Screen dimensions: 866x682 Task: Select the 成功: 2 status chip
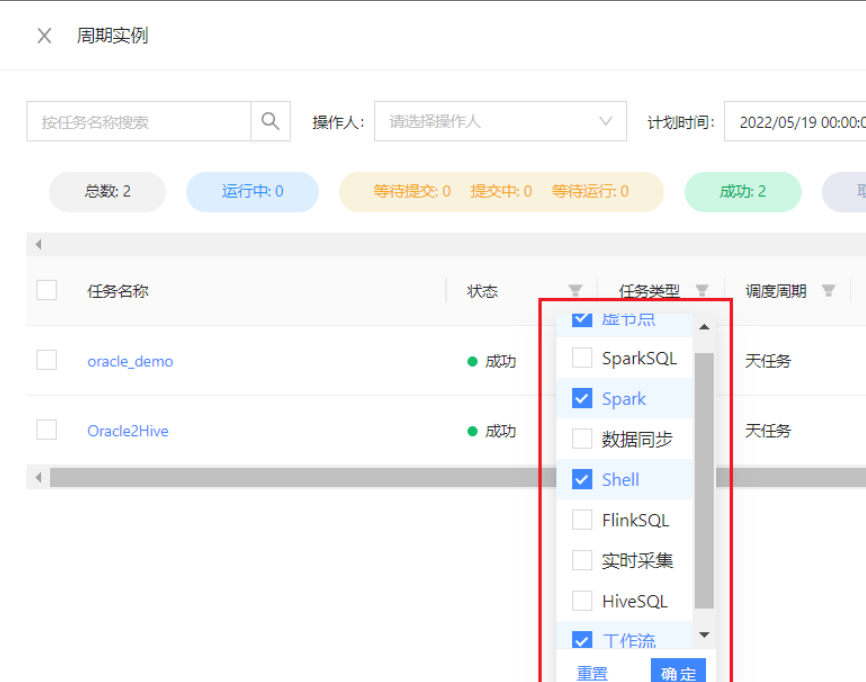(743, 191)
